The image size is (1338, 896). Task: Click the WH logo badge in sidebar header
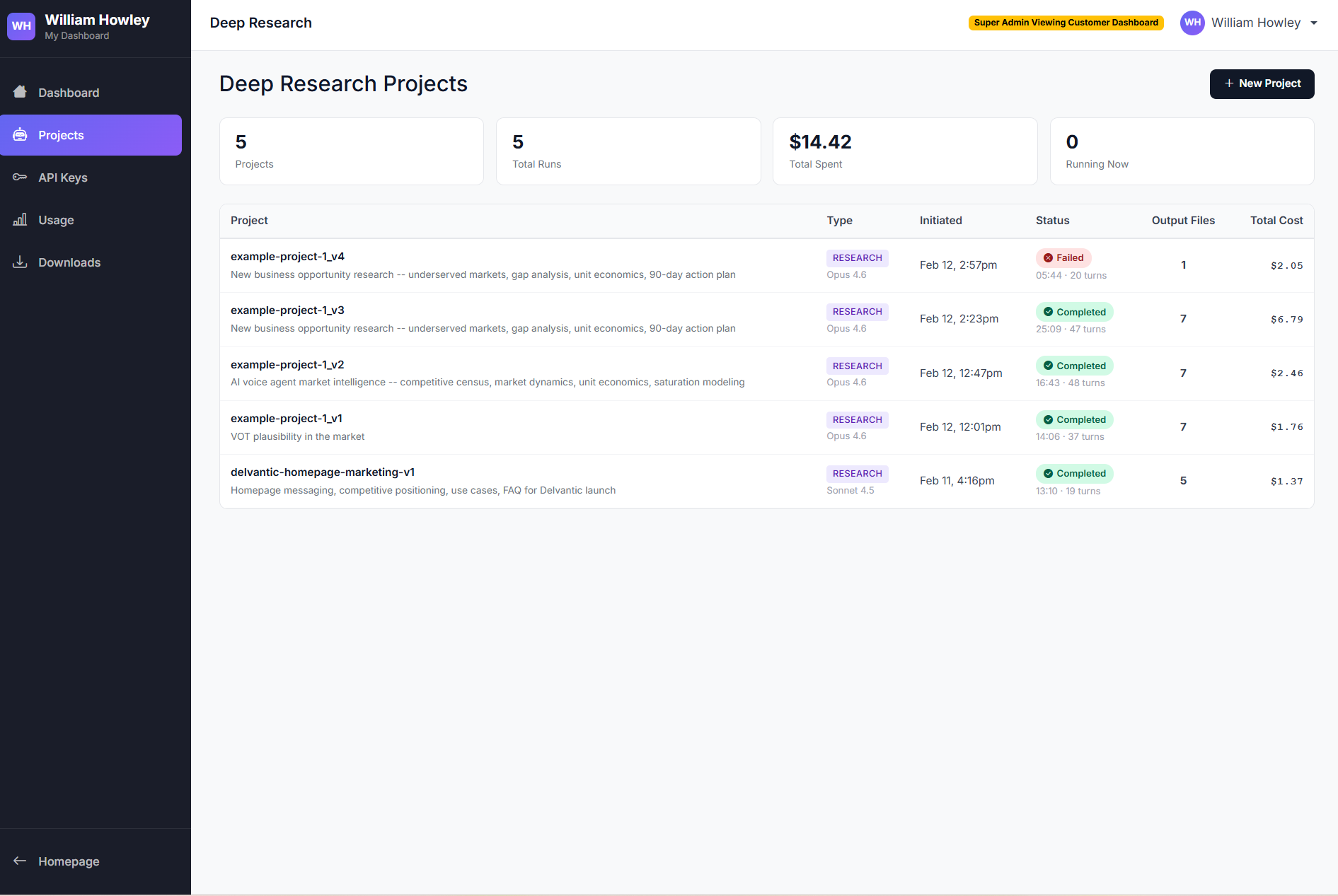21,26
